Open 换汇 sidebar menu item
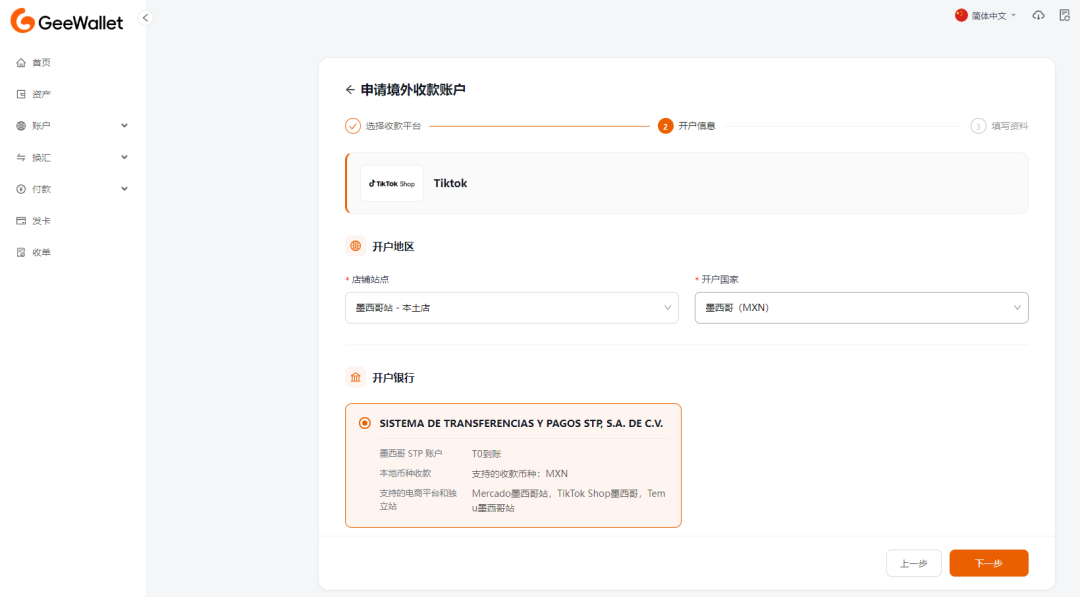The width and height of the screenshot is (1080, 597). (x=41, y=158)
